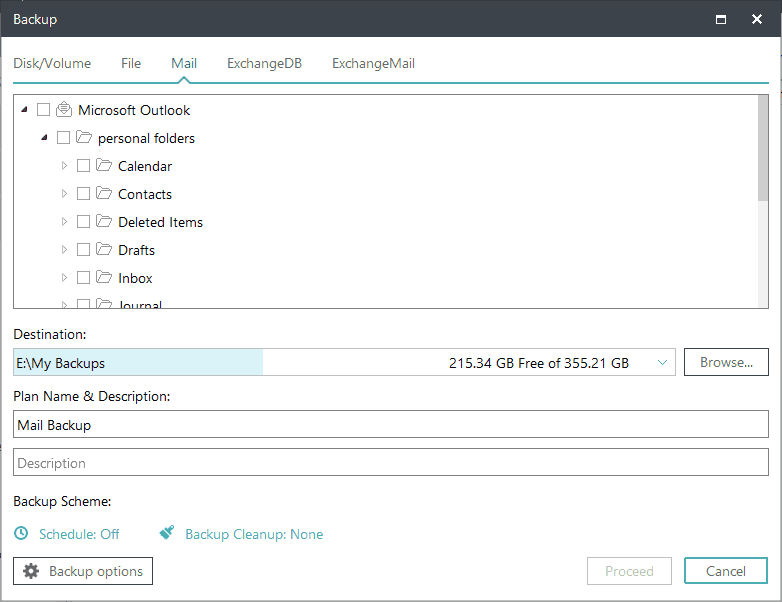Image resolution: width=782 pixels, height=602 pixels.
Task: Collapse the personal folders tree node
Action: pyautogui.click(x=44, y=138)
